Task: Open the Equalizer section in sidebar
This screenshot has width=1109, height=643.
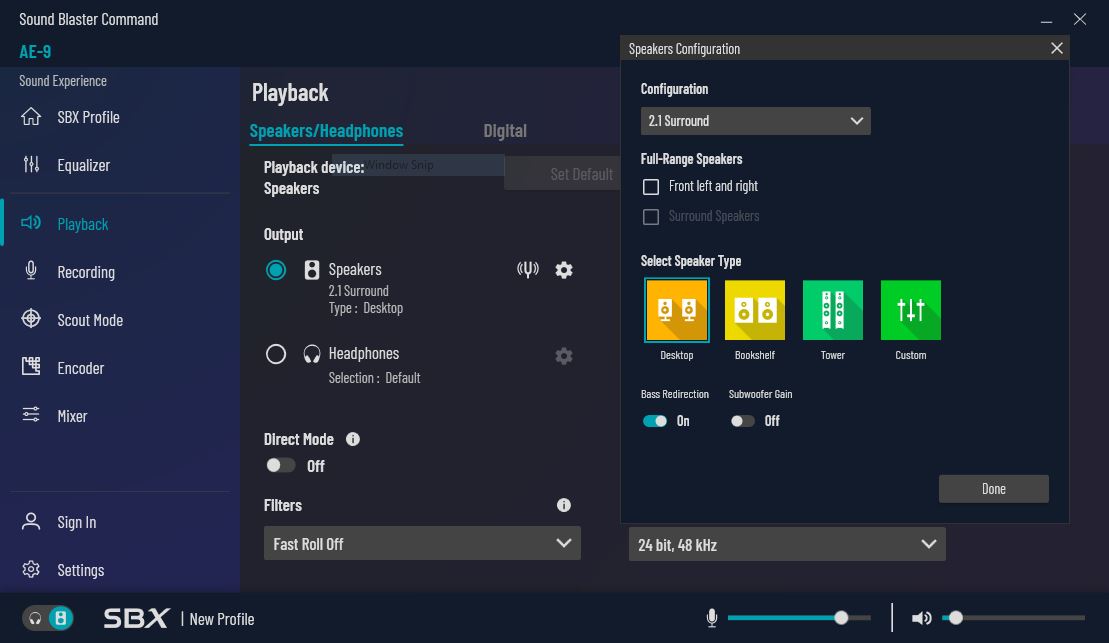Action: 83,165
